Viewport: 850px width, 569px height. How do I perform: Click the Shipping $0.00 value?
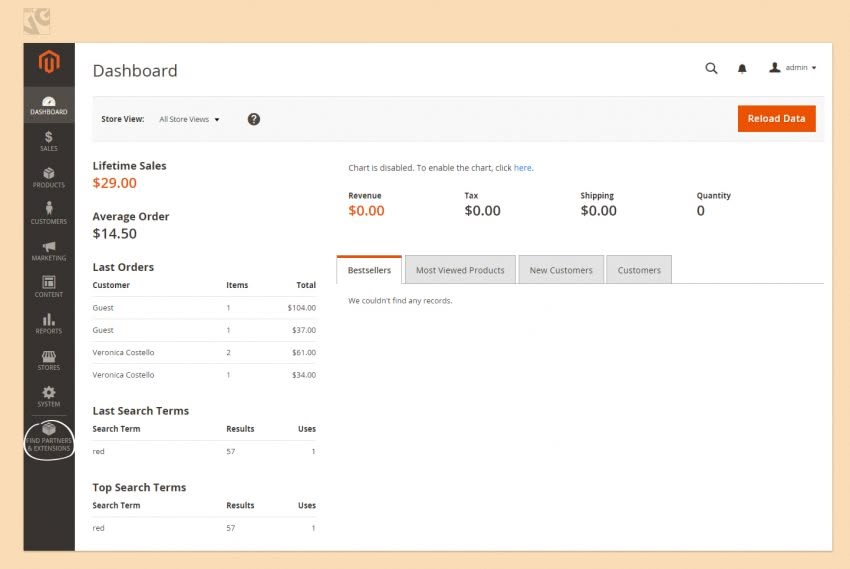coord(598,211)
